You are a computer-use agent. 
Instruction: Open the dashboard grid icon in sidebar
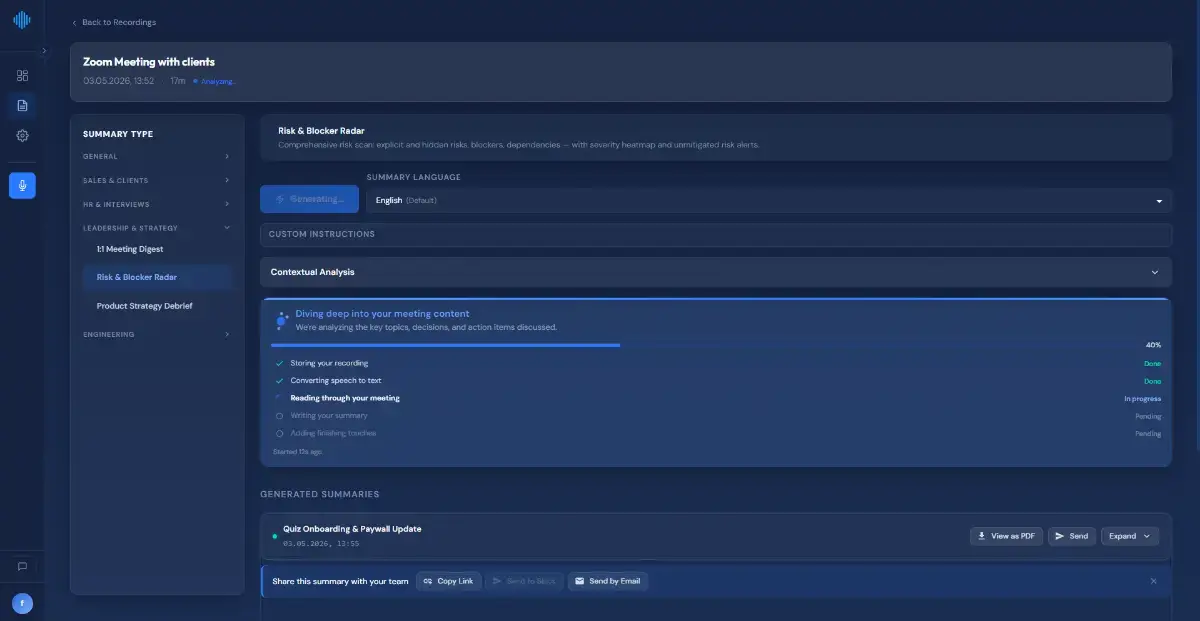[22, 76]
